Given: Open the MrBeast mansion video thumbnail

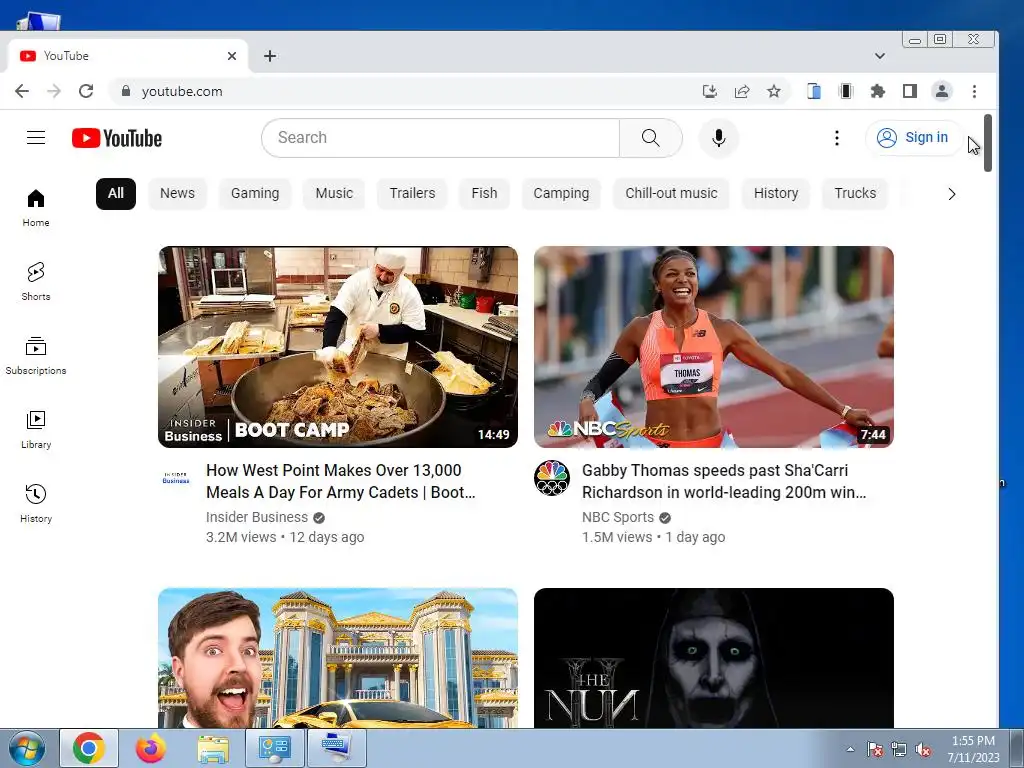Looking at the screenshot, I should tap(338, 658).
